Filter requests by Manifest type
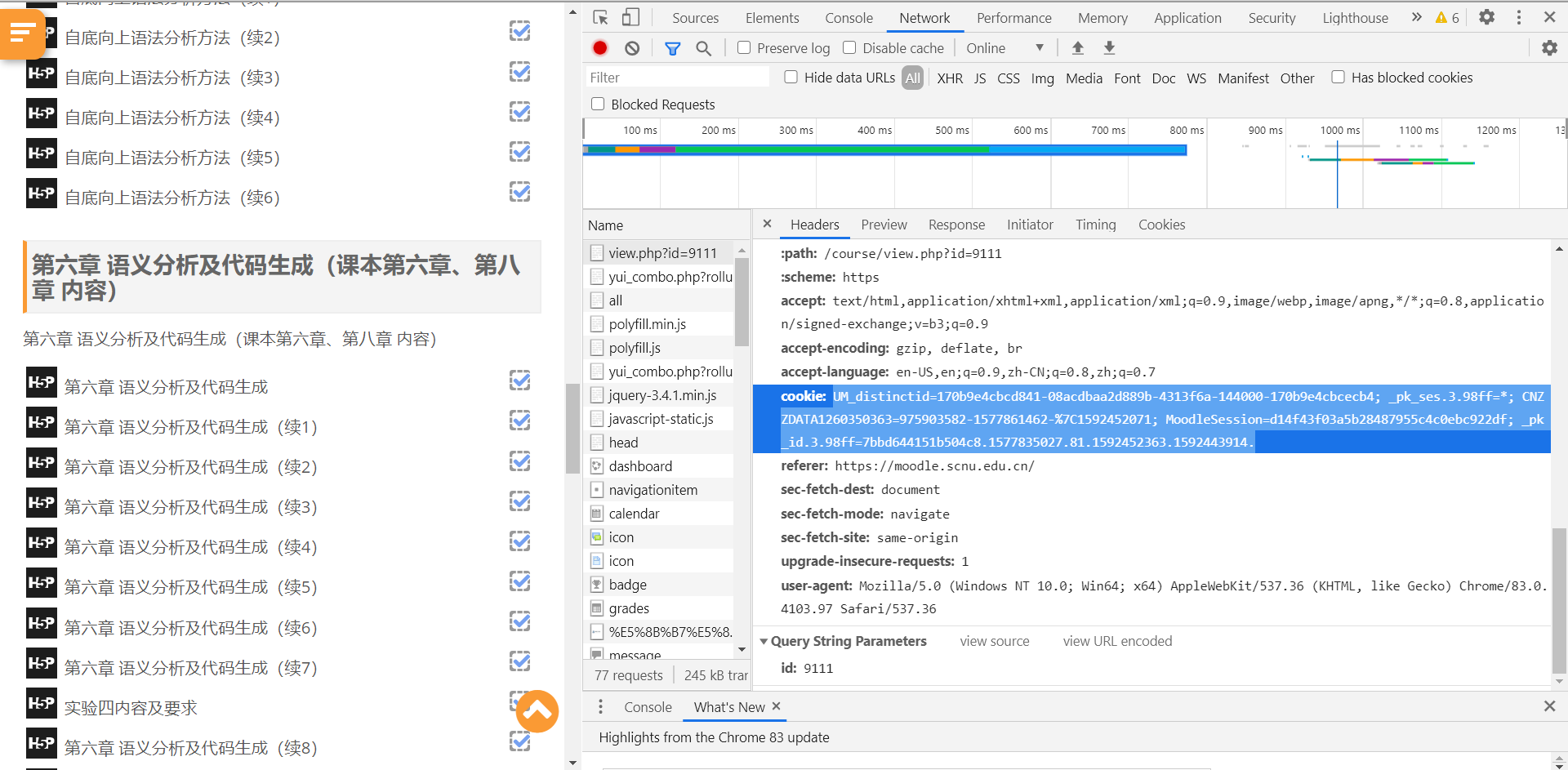Screen dimensions: 1568x770 click(1243, 78)
